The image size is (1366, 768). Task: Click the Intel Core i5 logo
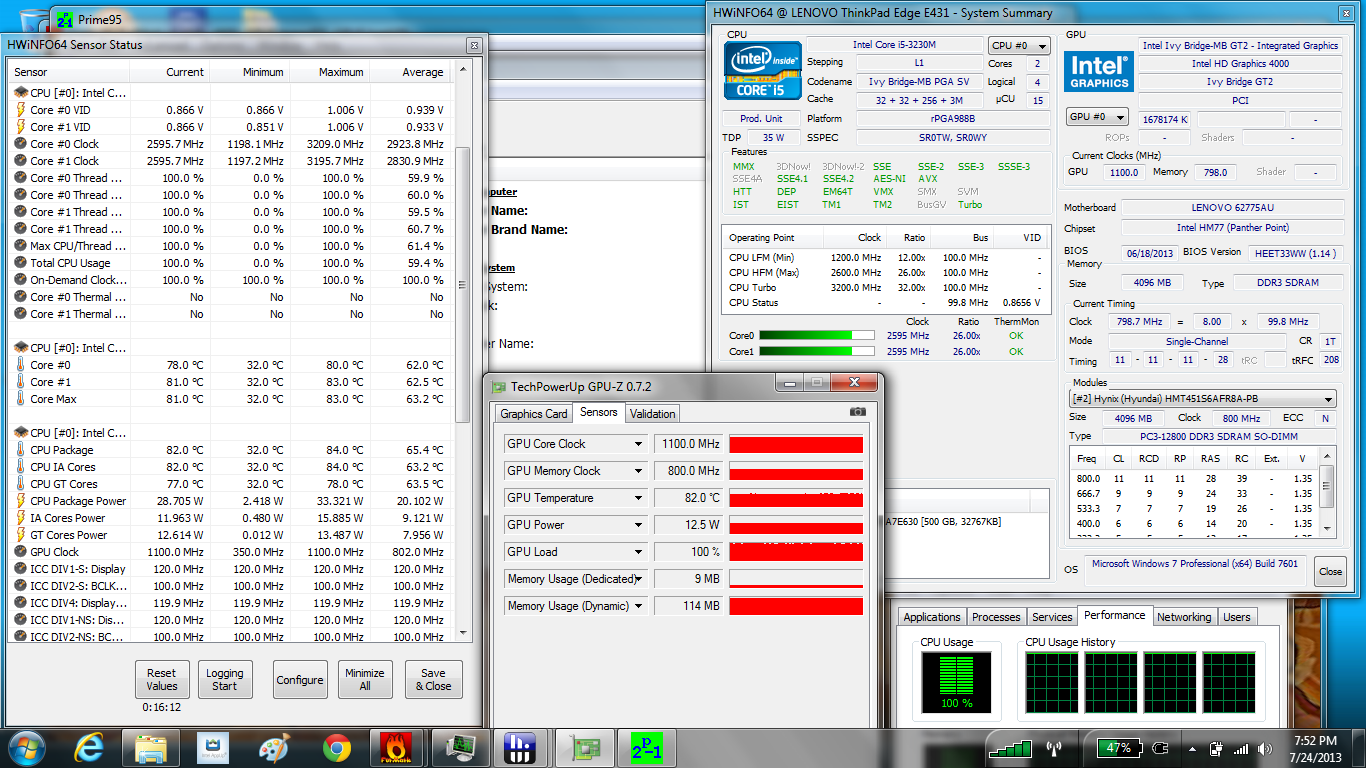tap(762, 70)
